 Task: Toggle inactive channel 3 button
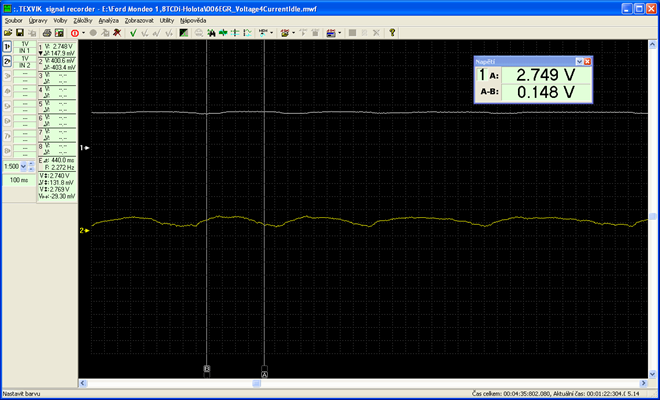pos(7,74)
